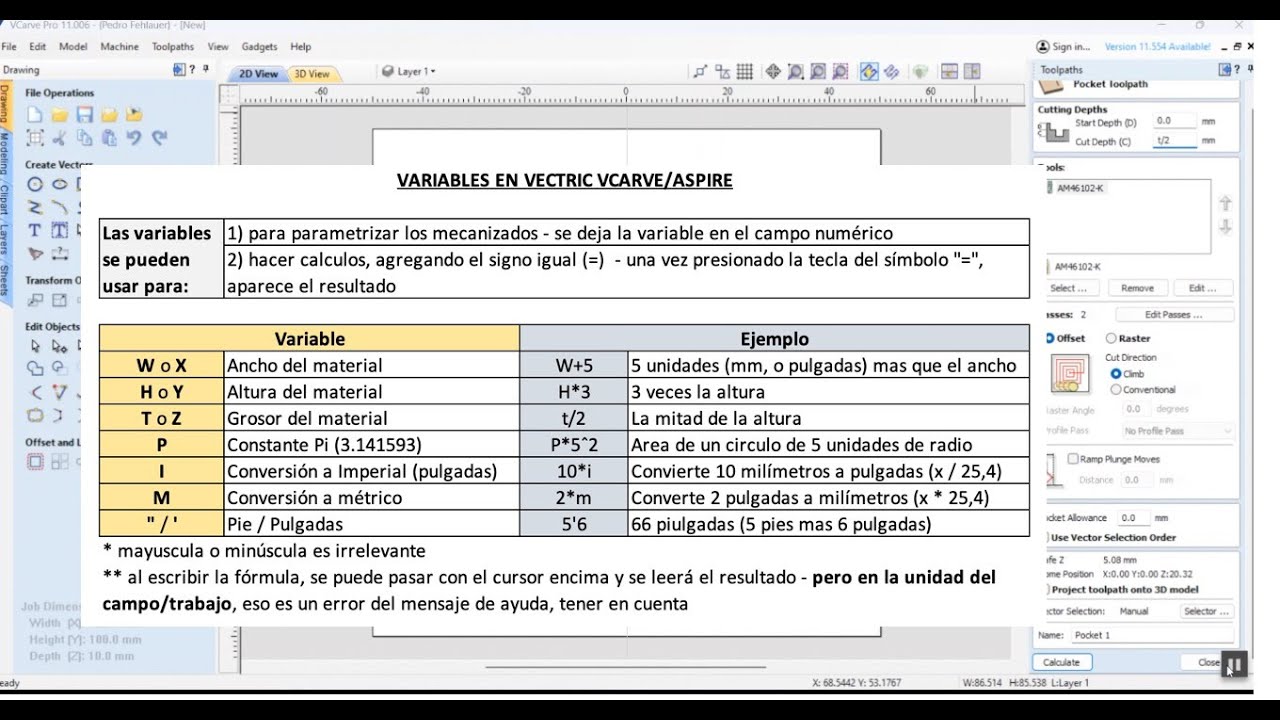
Task: Select the Text in box tool
Action: click(x=59, y=230)
